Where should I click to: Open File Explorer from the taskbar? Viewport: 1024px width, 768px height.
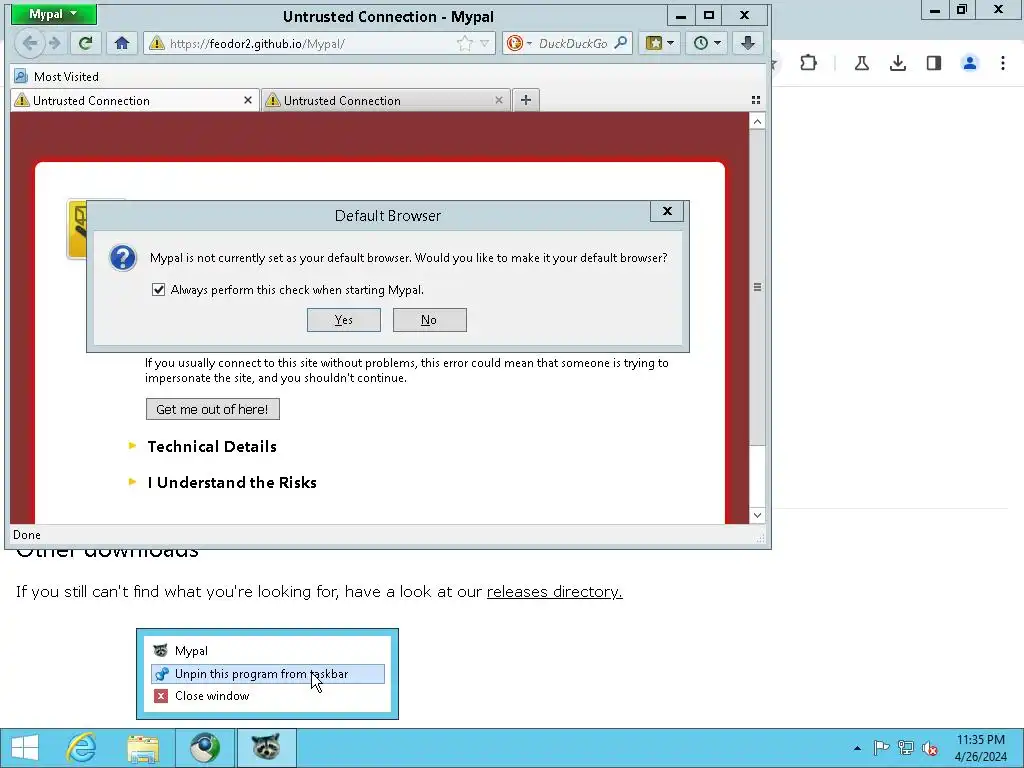pyautogui.click(x=143, y=748)
